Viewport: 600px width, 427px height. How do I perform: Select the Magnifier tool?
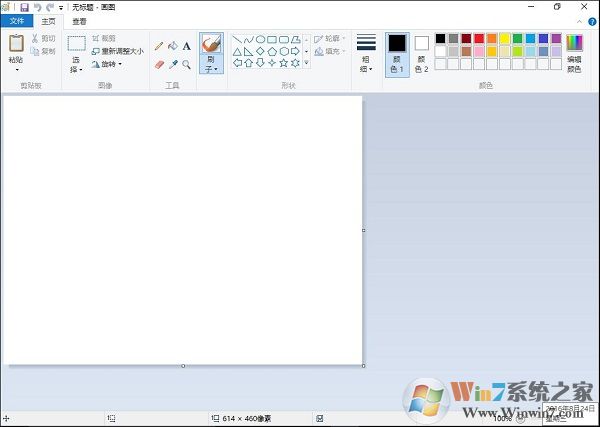pos(186,64)
